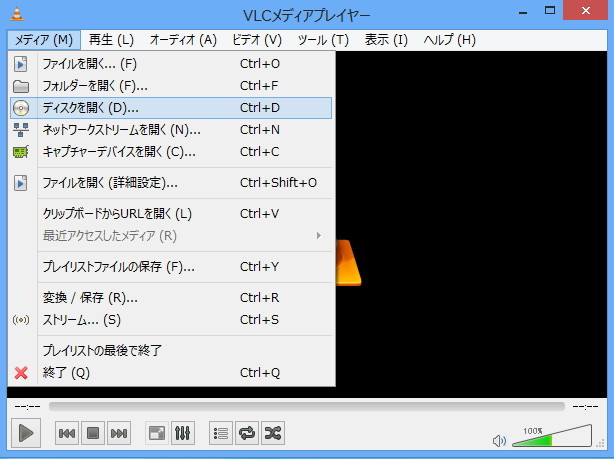Screen dimensions: 614x459
Task: Toggle fullscreen video button
Action: pos(156,433)
